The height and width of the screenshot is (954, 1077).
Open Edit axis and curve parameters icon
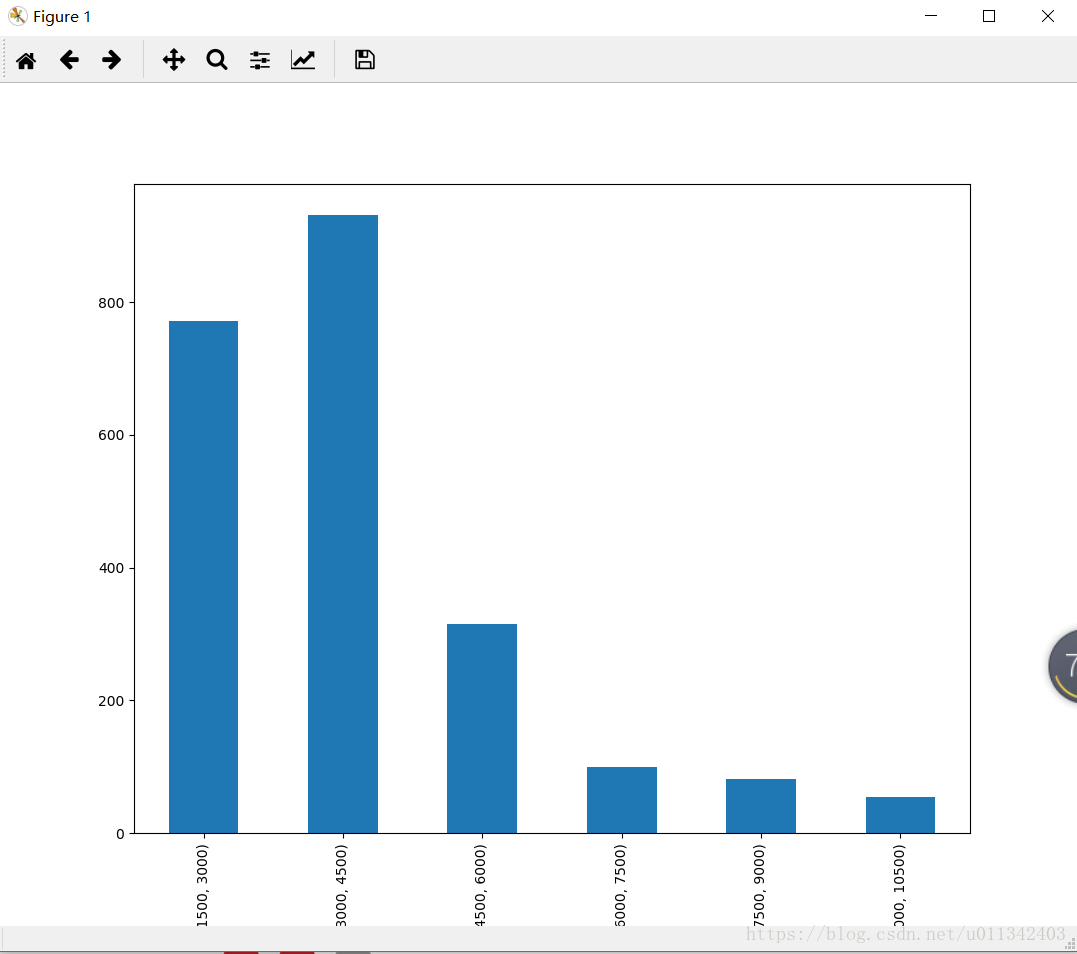[303, 60]
